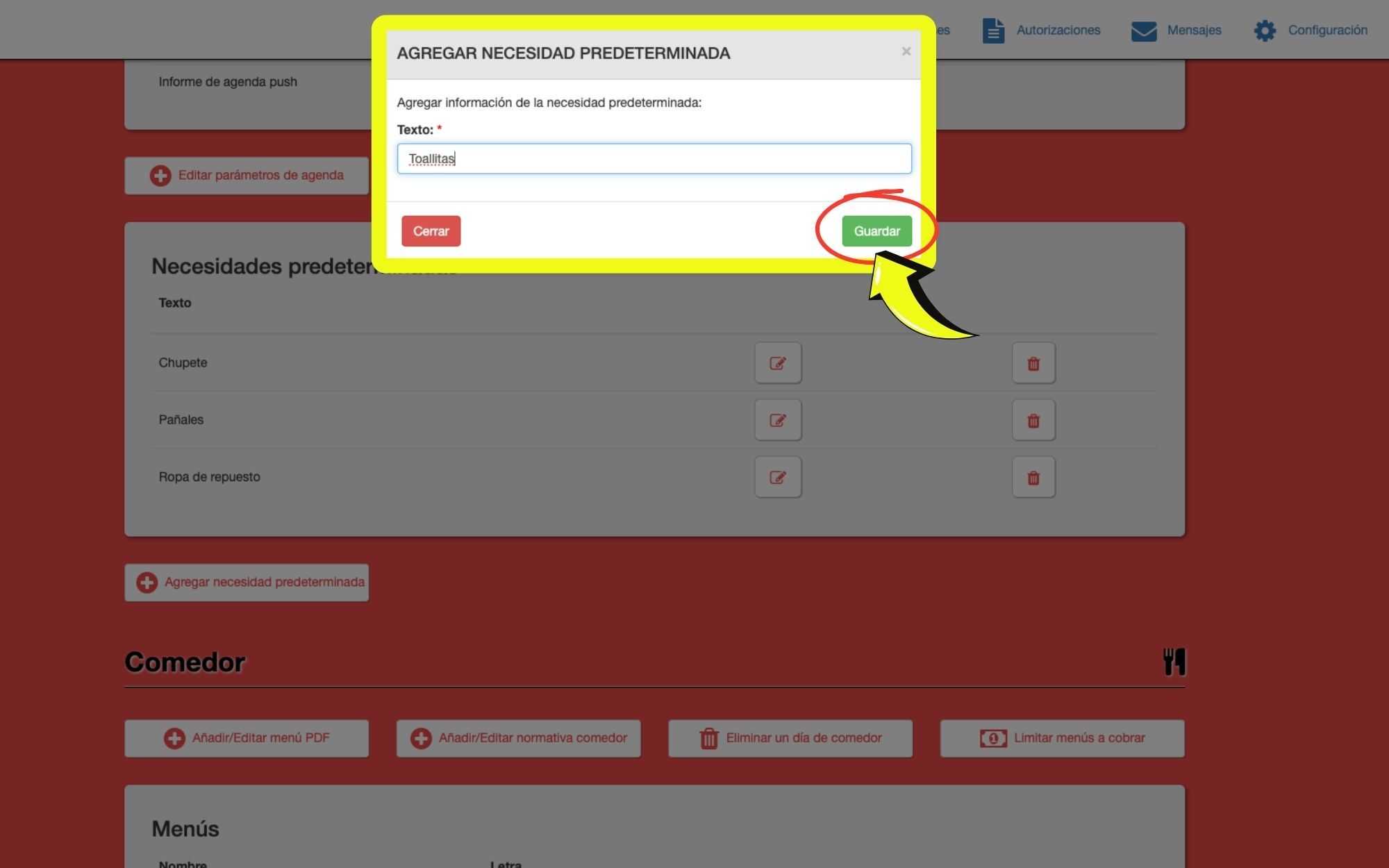Click the plus icon on Editar parámetros
The image size is (1389, 868).
(x=160, y=176)
